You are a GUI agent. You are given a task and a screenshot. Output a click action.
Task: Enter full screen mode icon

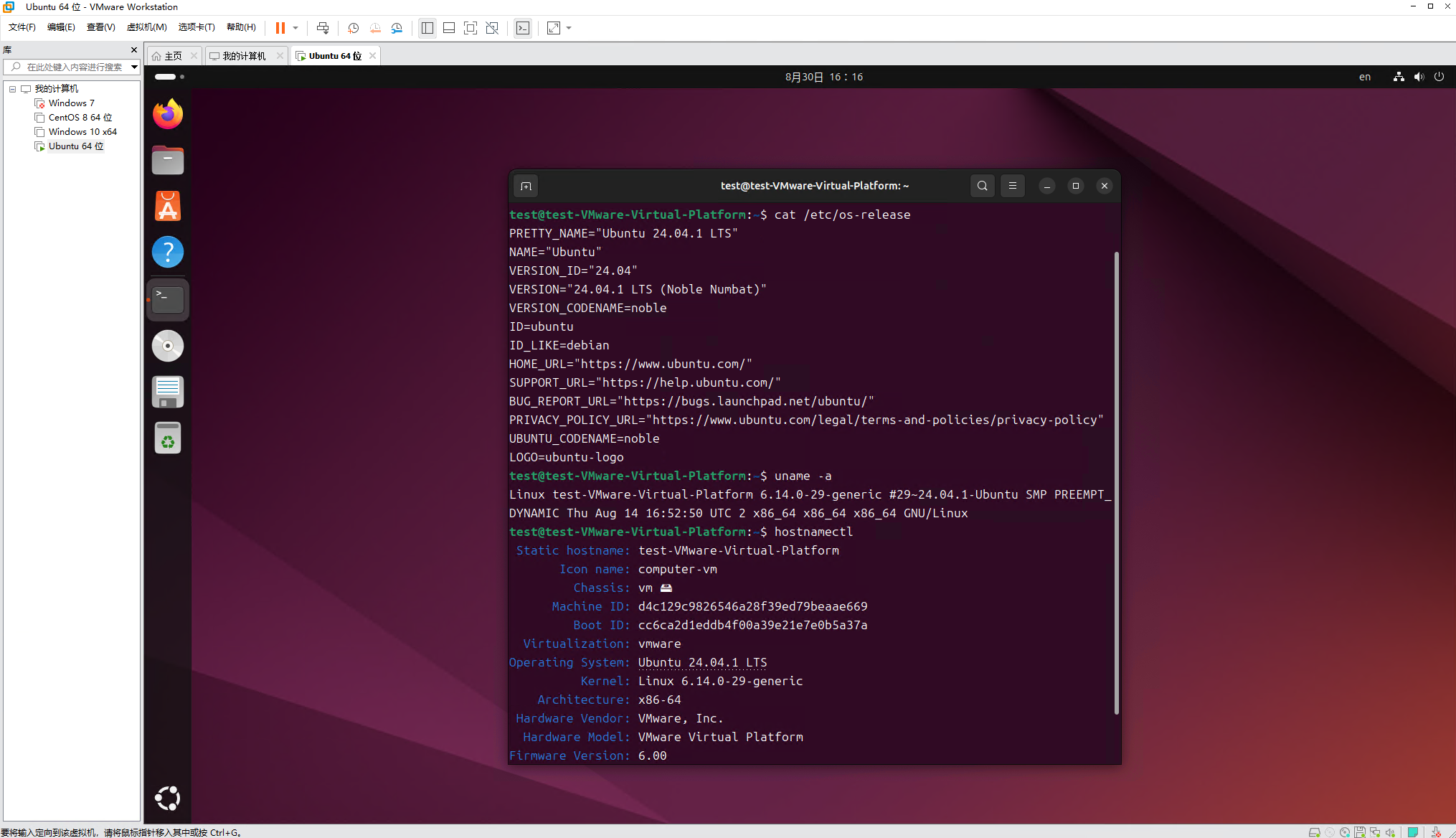click(x=471, y=28)
